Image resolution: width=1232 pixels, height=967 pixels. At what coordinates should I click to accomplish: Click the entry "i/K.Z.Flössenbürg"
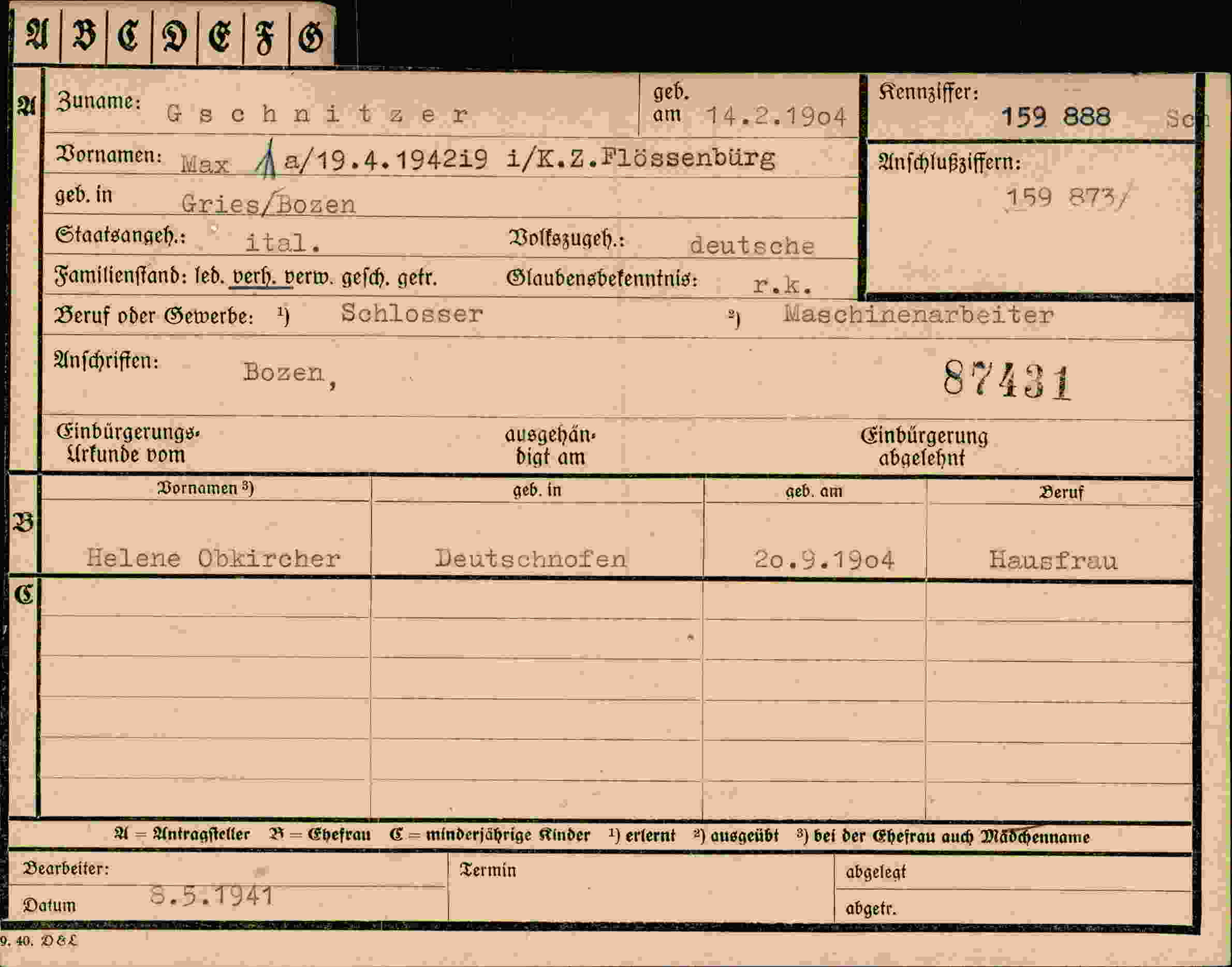pos(640,158)
